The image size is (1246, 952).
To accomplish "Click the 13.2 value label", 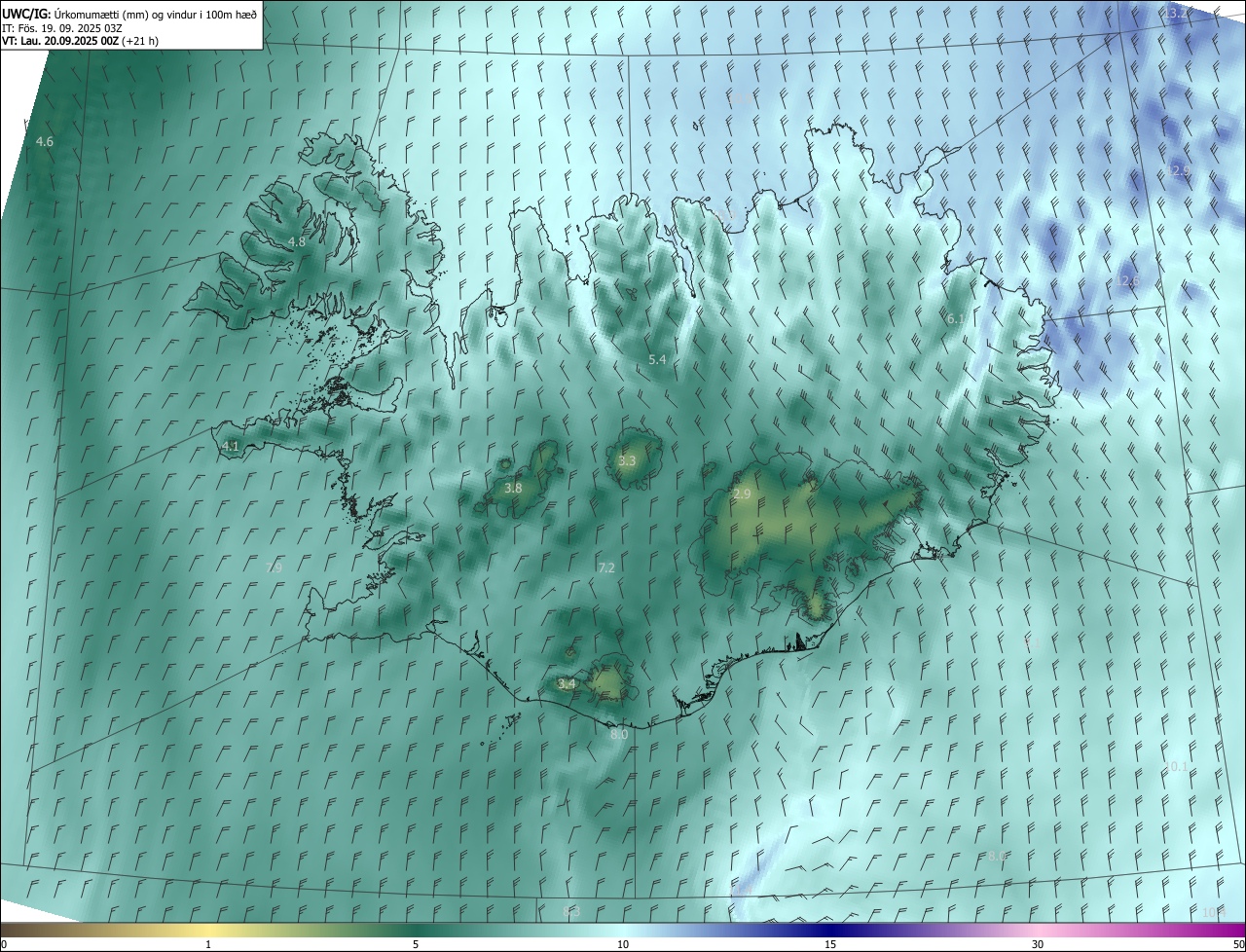I will click(1176, 14).
